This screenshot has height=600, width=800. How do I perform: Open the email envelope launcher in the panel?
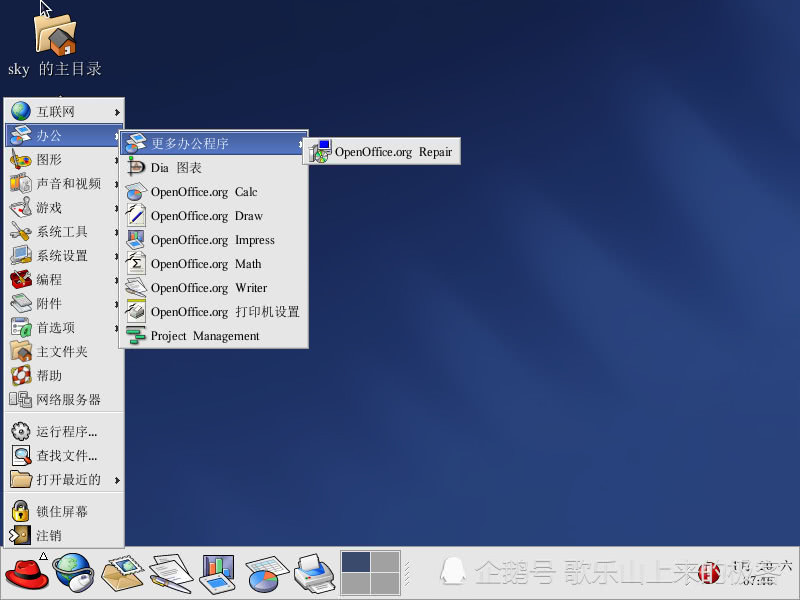tap(122, 573)
